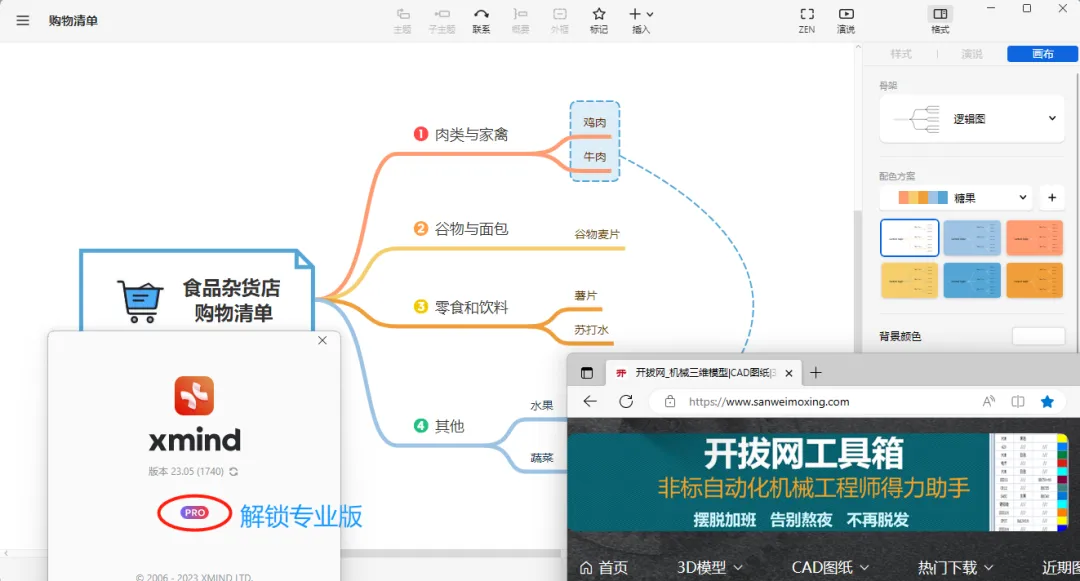Select the 零食和饮料 topic

pyautogui.click(x=471, y=307)
